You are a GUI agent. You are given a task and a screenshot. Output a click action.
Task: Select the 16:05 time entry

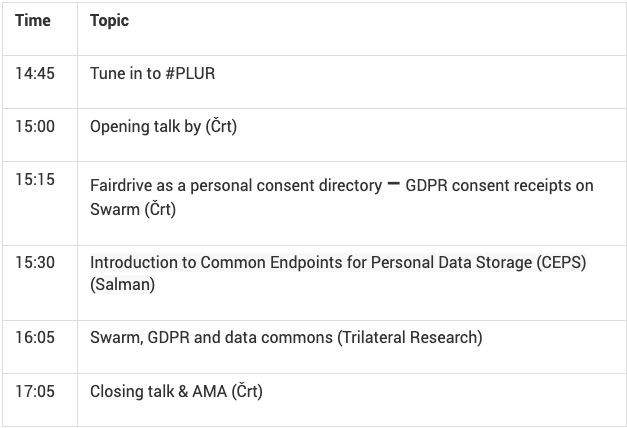pos(35,338)
